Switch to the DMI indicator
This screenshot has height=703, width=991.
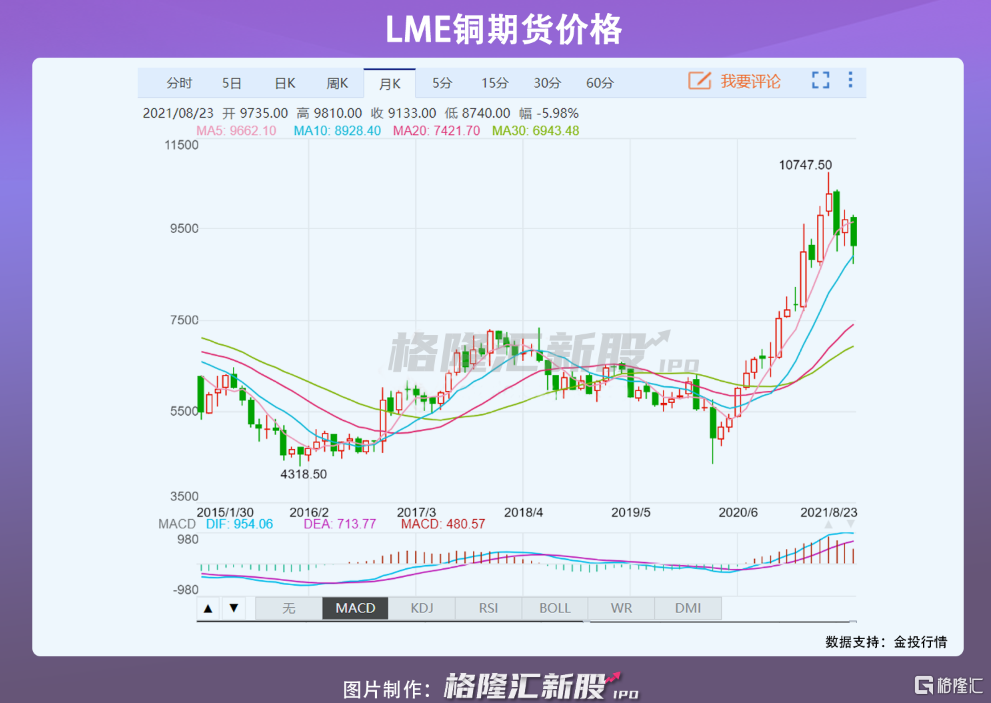click(687, 608)
